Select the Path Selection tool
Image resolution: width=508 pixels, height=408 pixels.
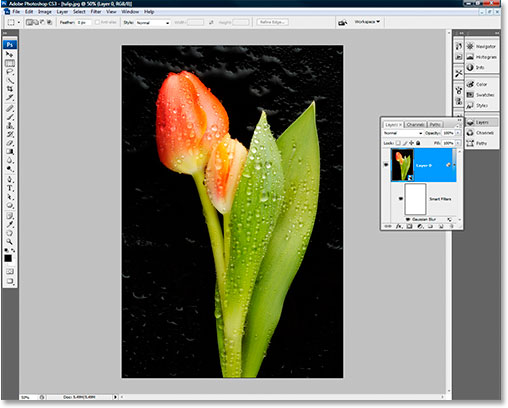pyautogui.click(x=10, y=197)
